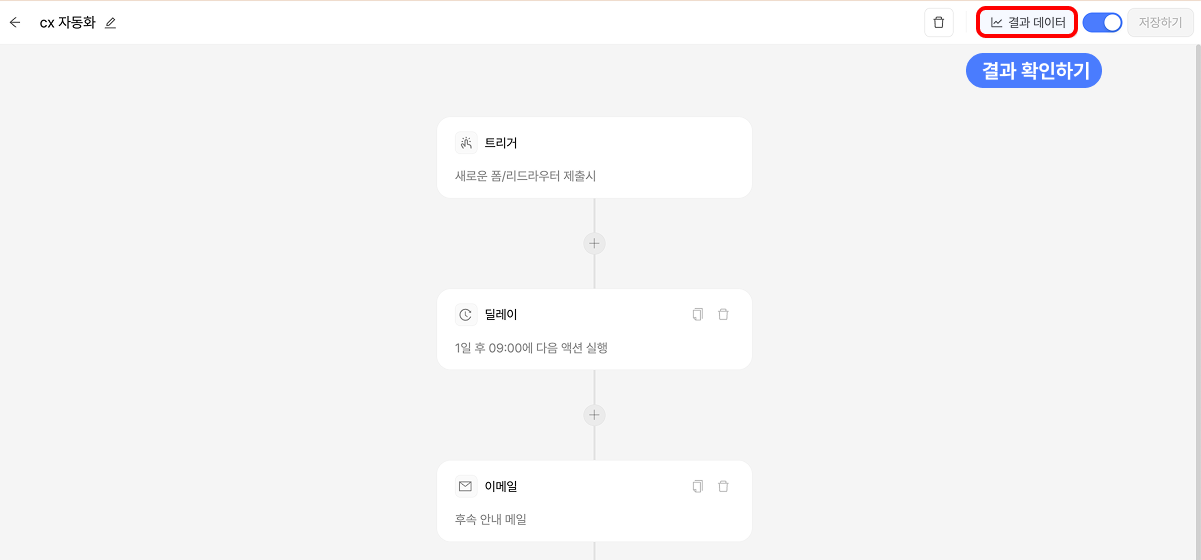Edit the cx 자동화 title pencil icon

pyautogui.click(x=111, y=23)
